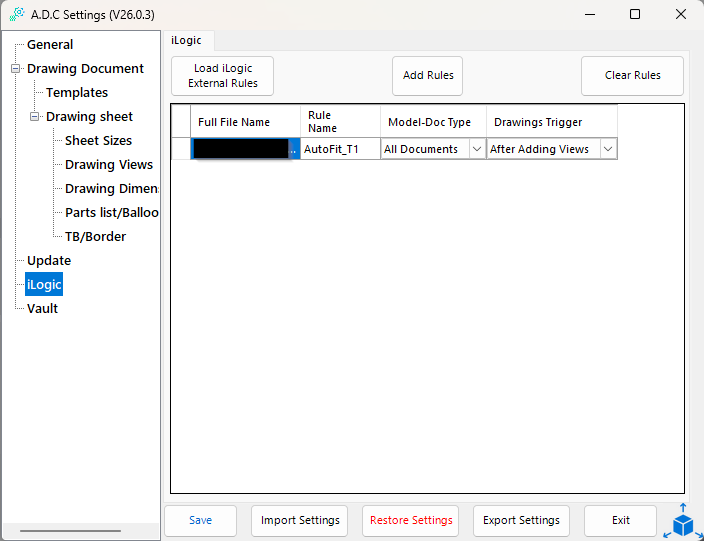Maximize the A.D.C Settings window
The image size is (704, 541).
[635, 14]
